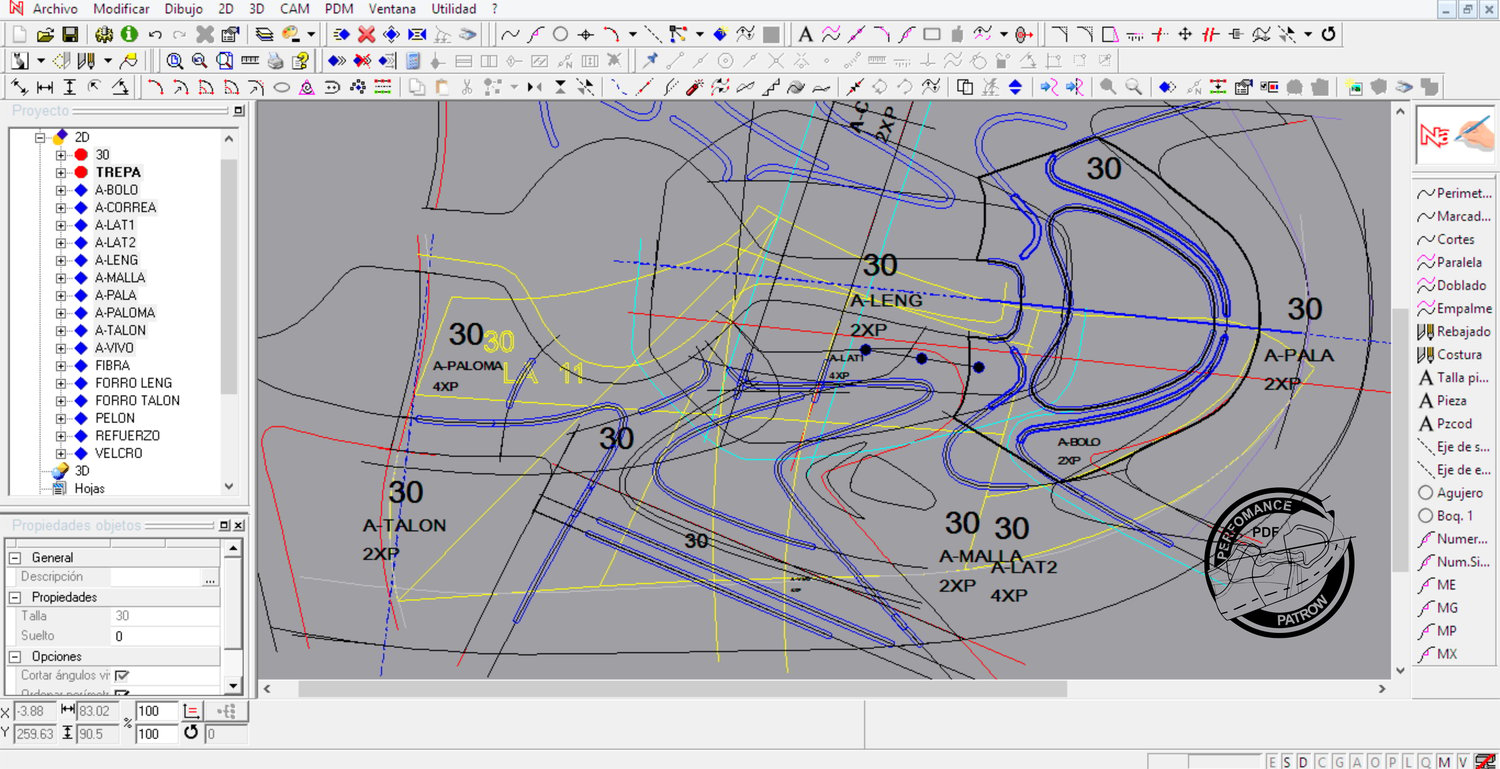Expand the FIBRA tree node
This screenshot has width=1500, height=769.
click(x=61, y=366)
